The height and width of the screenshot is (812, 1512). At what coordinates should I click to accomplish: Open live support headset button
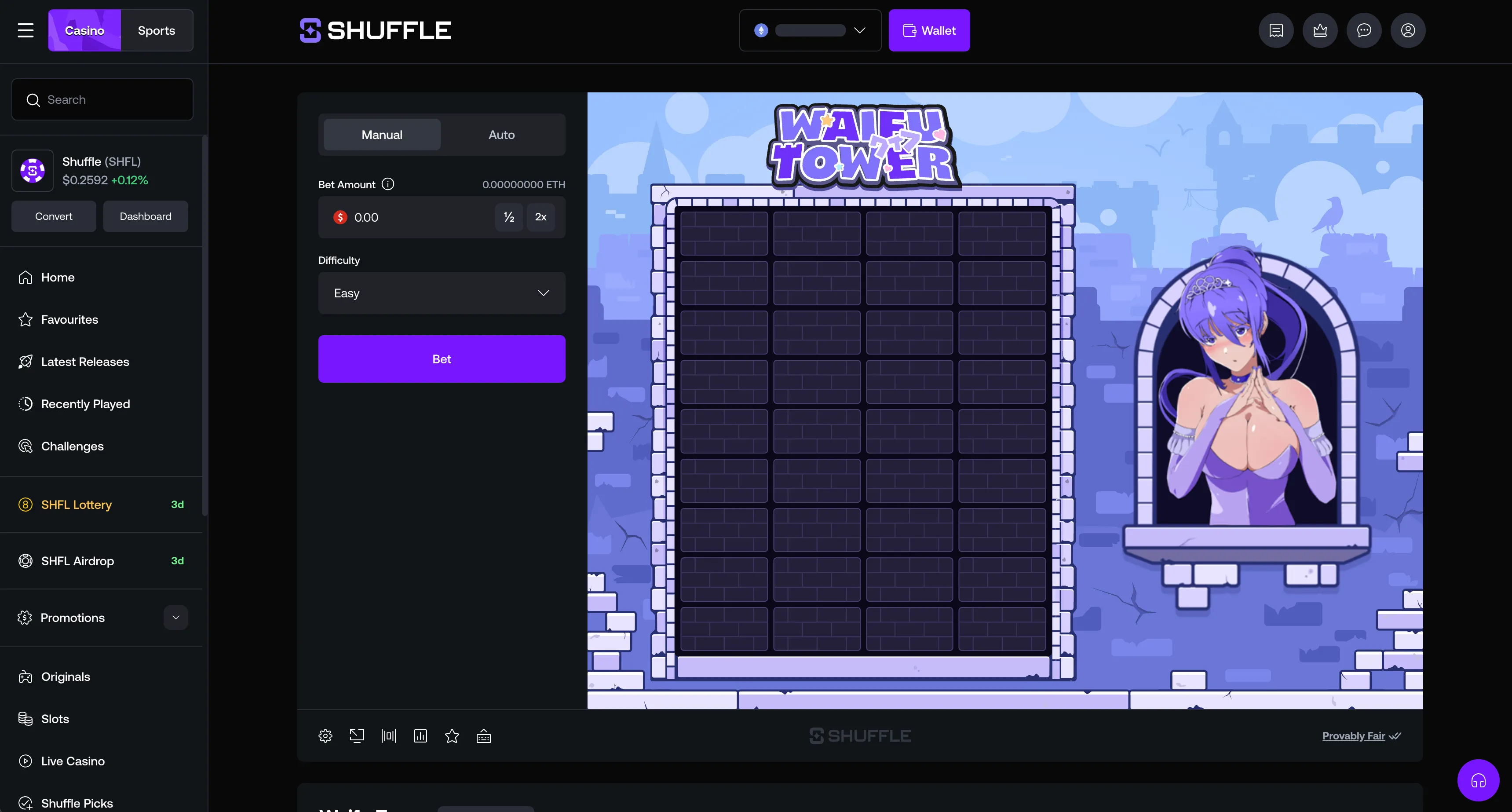pos(1478,780)
